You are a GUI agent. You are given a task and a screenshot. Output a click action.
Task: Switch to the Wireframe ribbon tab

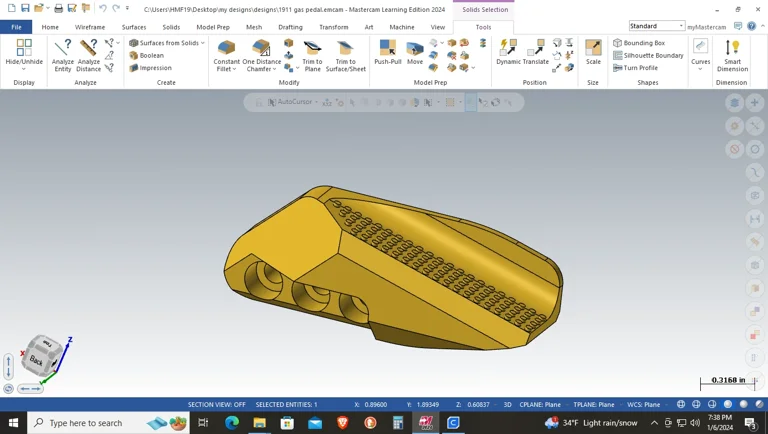(x=90, y=27)
